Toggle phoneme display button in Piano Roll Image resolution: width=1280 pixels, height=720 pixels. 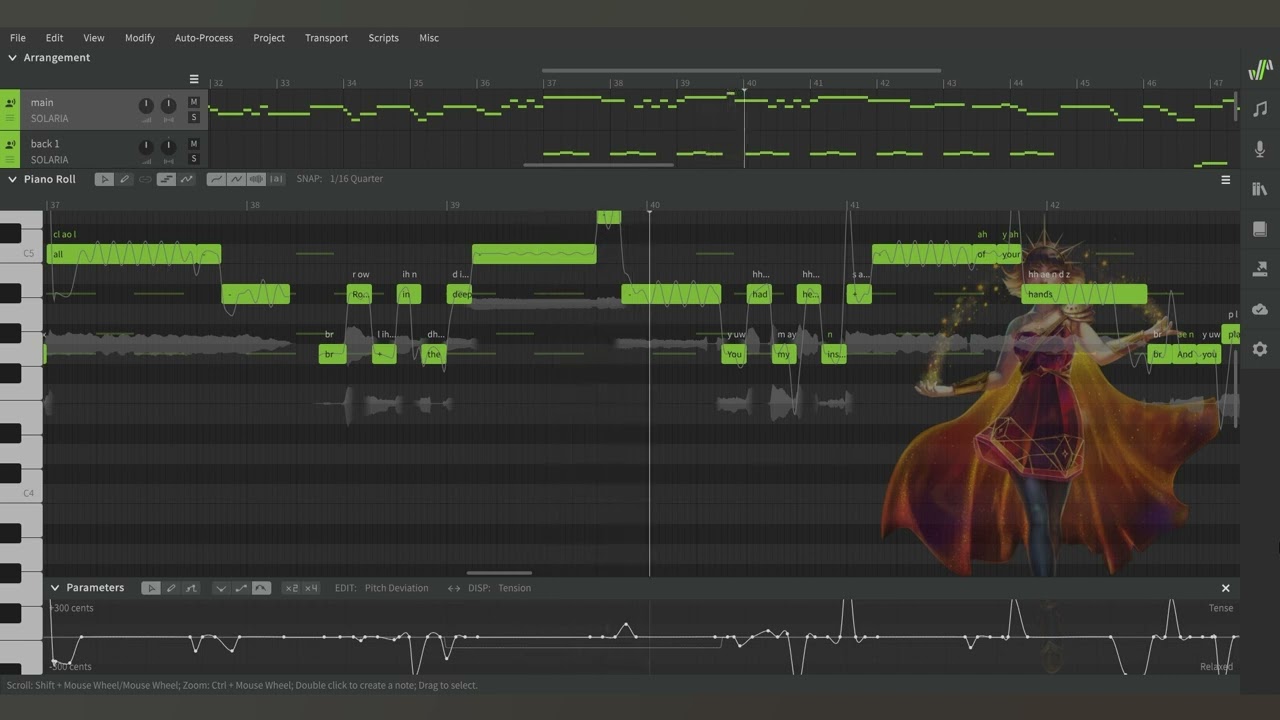[x=276, y=179]
